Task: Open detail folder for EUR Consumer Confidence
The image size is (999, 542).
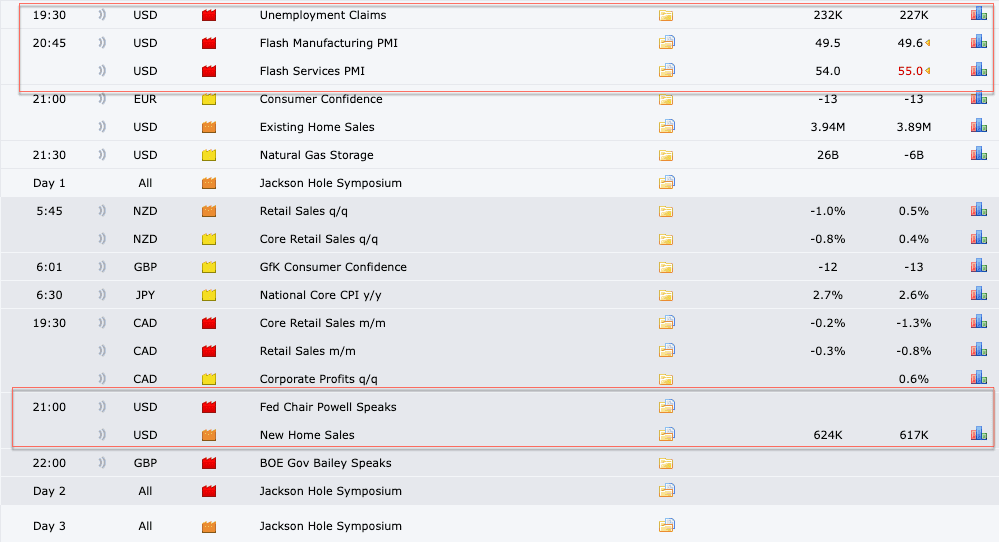Action: pyautogui.click(x=667, y=99)
